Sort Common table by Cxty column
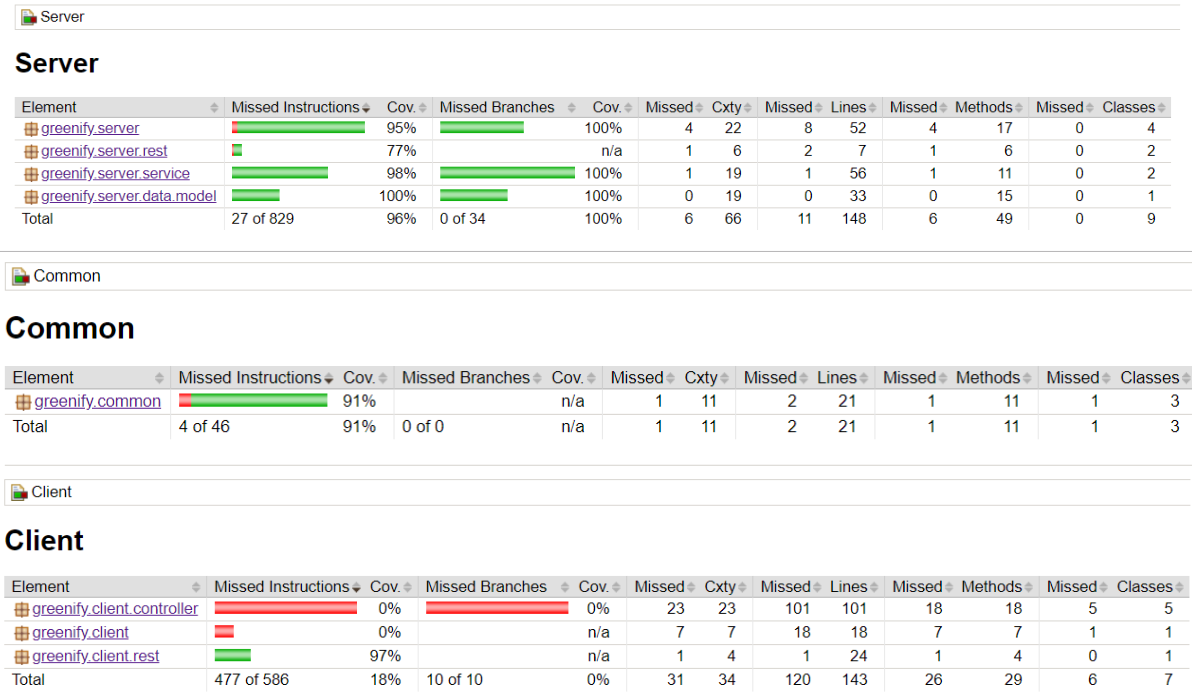Screen dimensions: 1192x698 coord(705,378)
